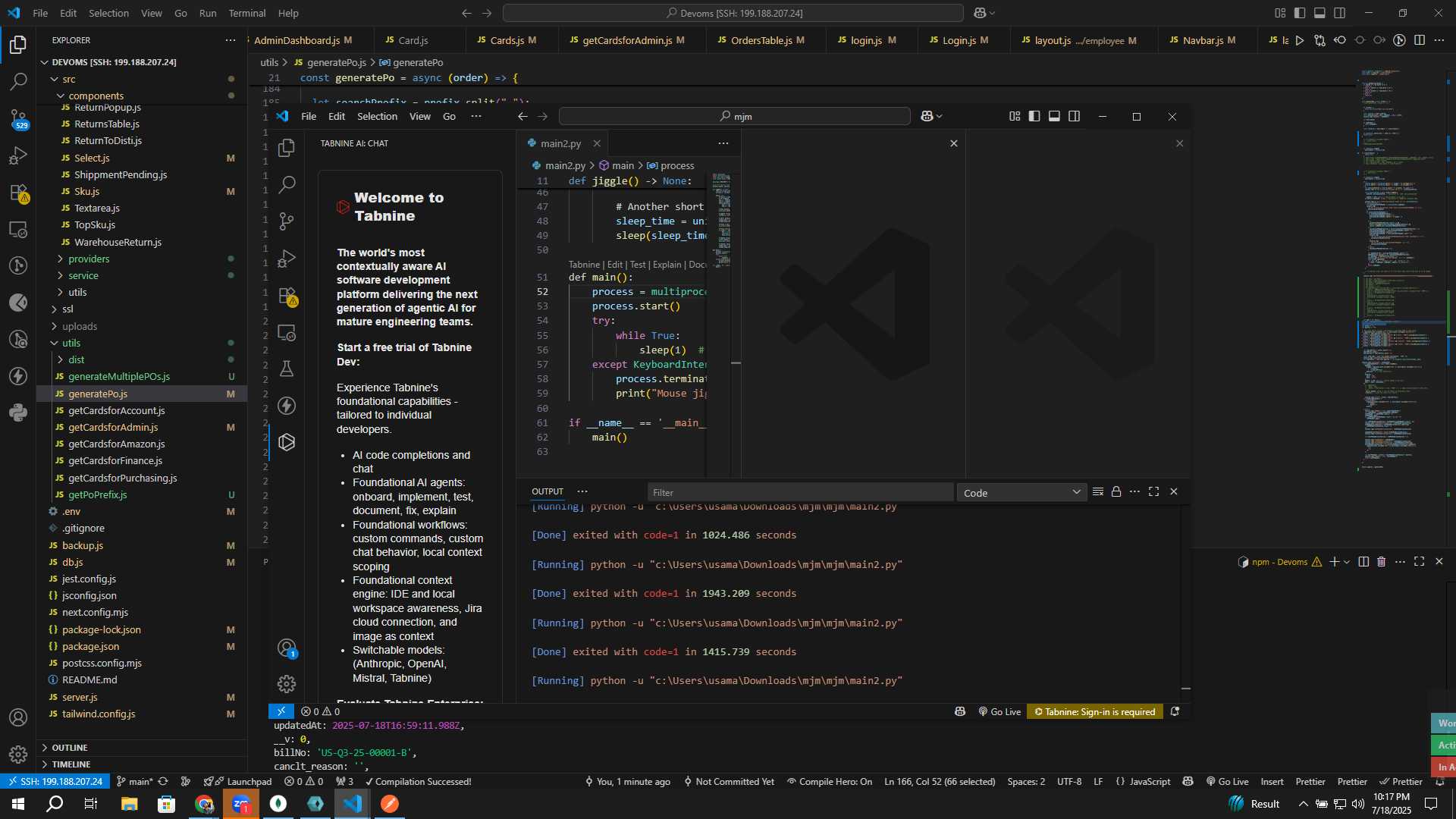
Task: Maximize the Output panel in mjm window
Action: (x=1153, y=491)
